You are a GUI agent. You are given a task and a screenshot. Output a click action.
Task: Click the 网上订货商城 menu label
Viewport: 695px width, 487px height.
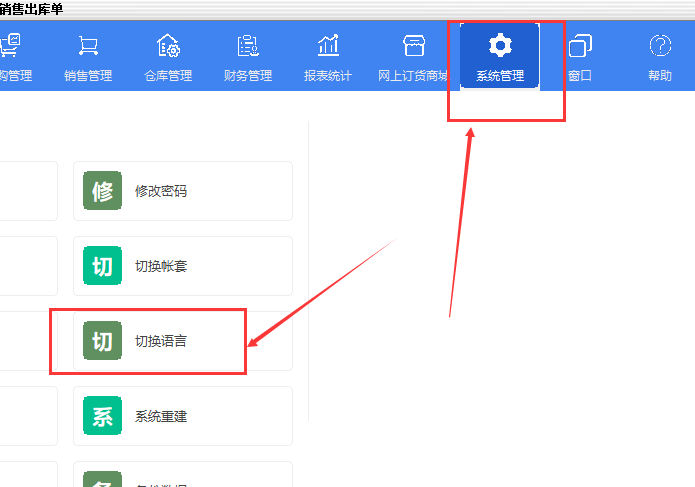point(413,76)
